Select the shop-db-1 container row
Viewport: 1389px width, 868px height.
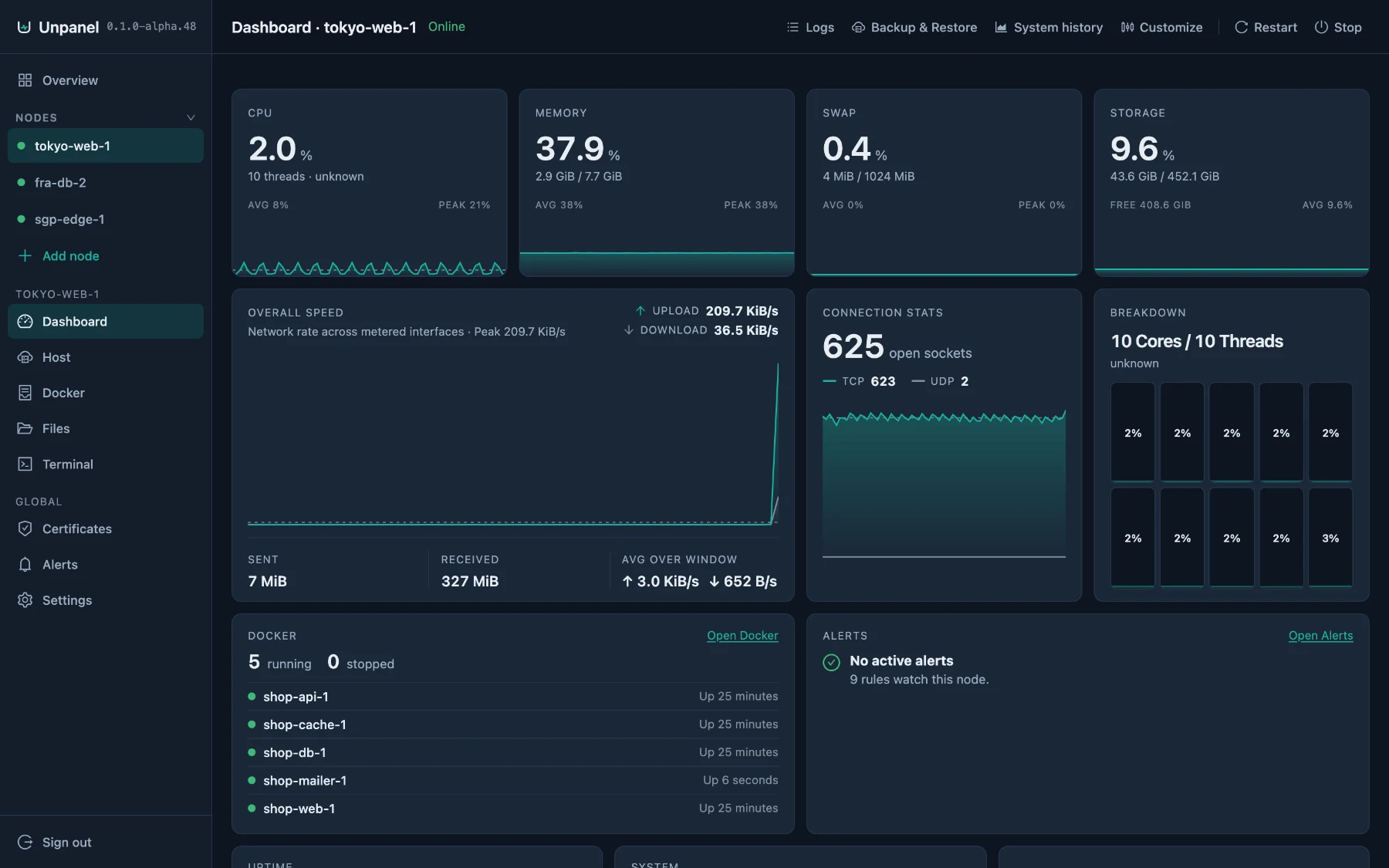pyautogui.click(x=512, y=752)
